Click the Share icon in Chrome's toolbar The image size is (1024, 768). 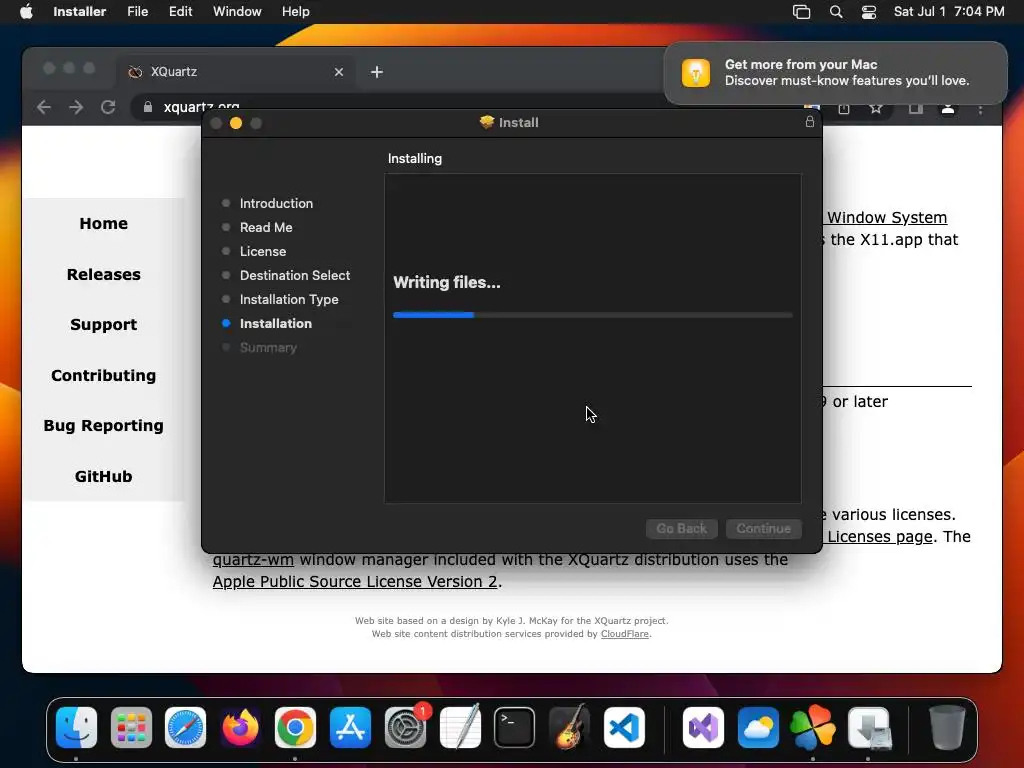[844, 109]
